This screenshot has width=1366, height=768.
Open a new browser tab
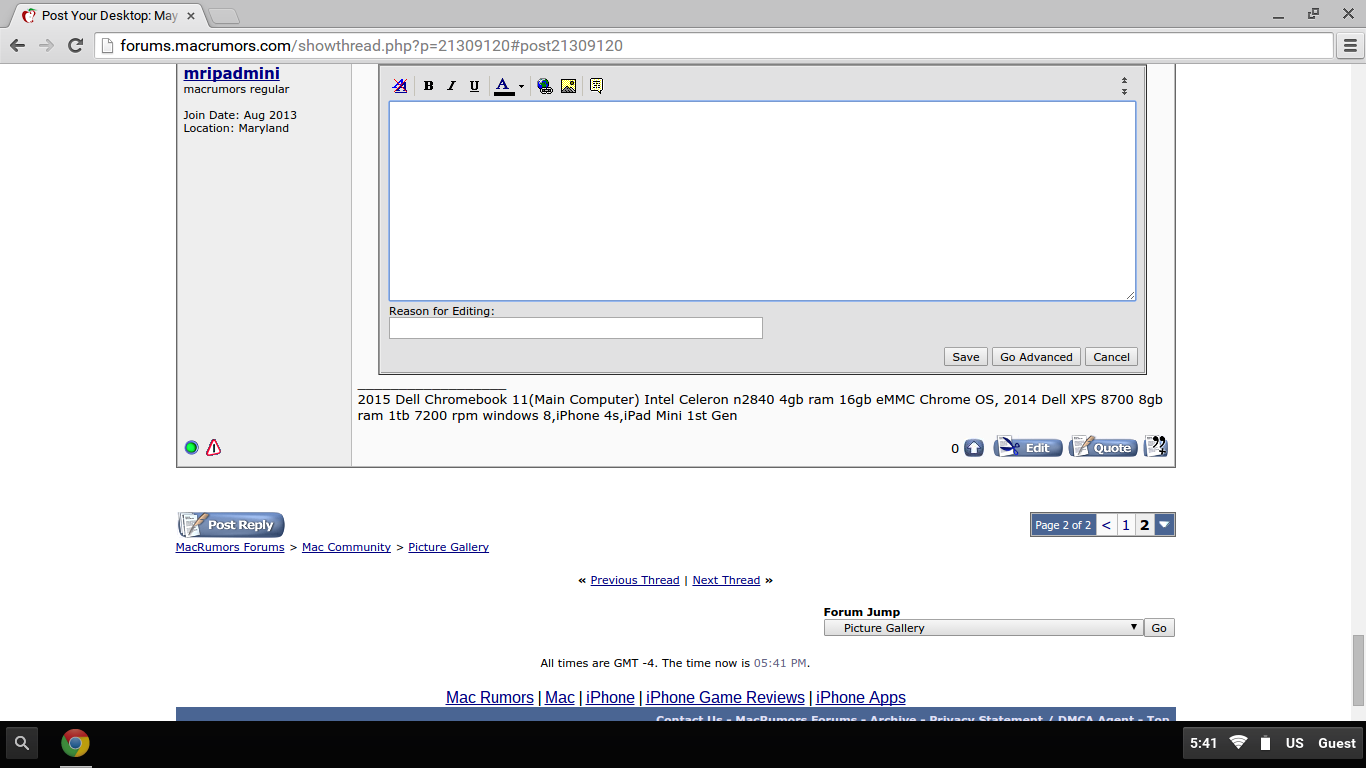tap(224, 16)
